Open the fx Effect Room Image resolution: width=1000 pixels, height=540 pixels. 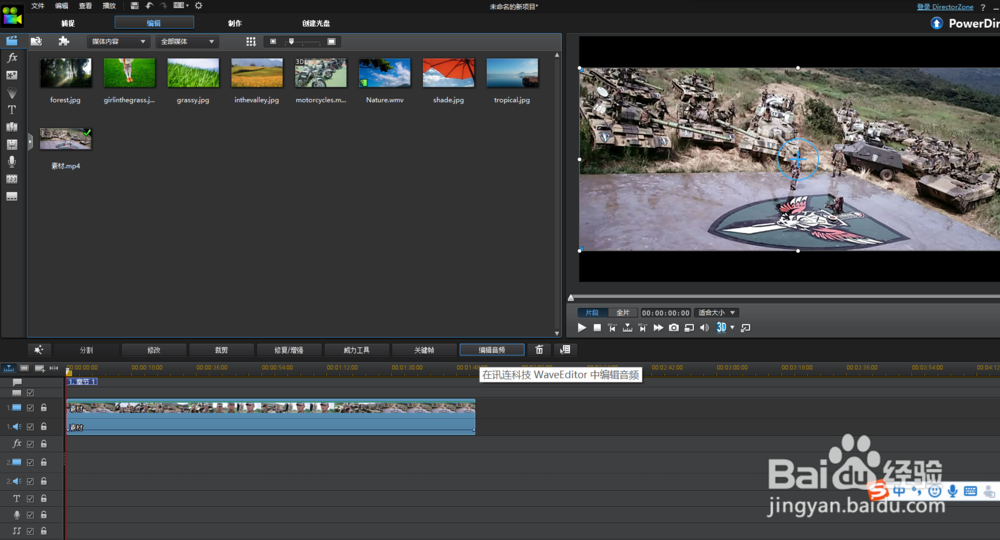[x=11, y=58]
